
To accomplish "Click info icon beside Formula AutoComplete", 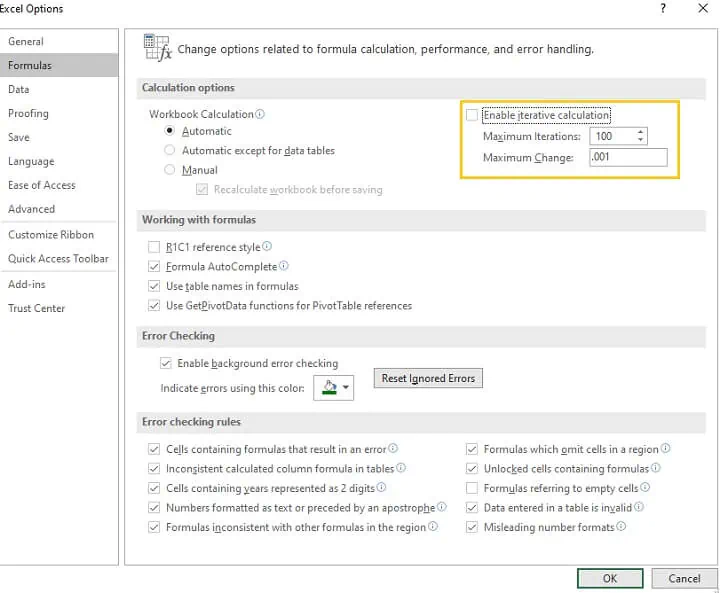I will 284,267.
